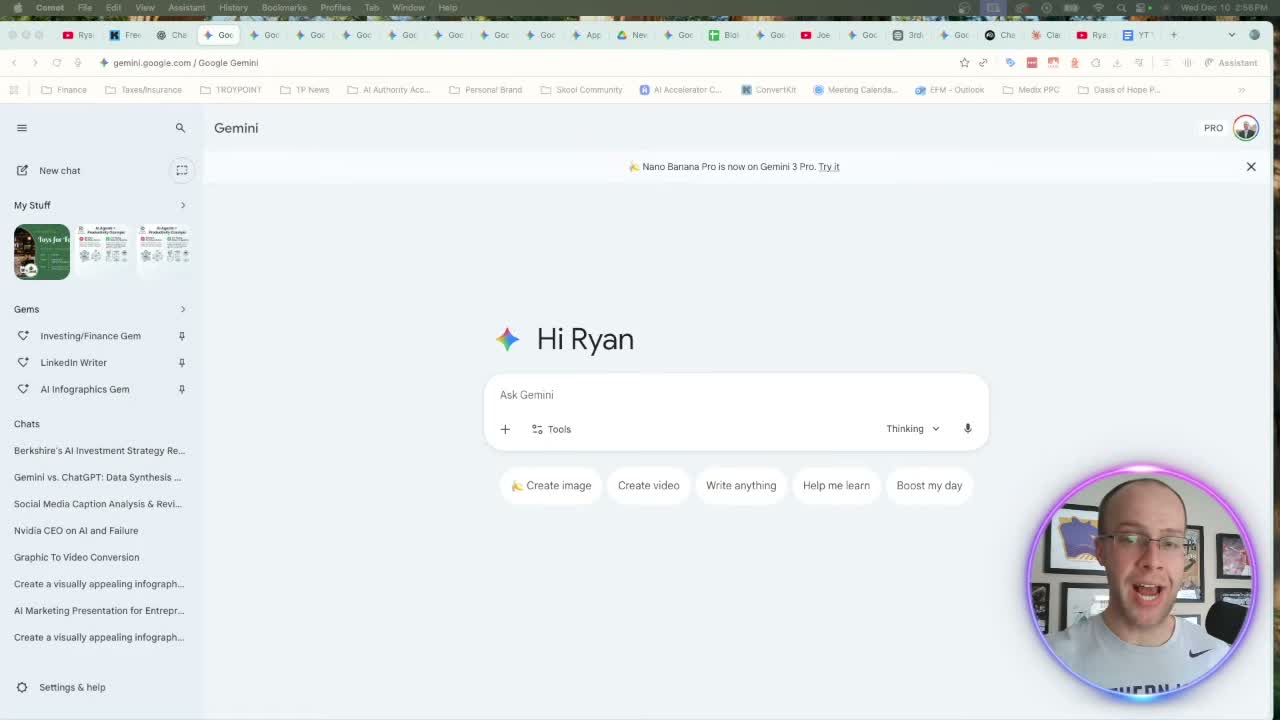Image resolution: width=1280 pixels, height=720 pixels.
Task: Select the Create video suggestion chip
Action: (648, 486)
